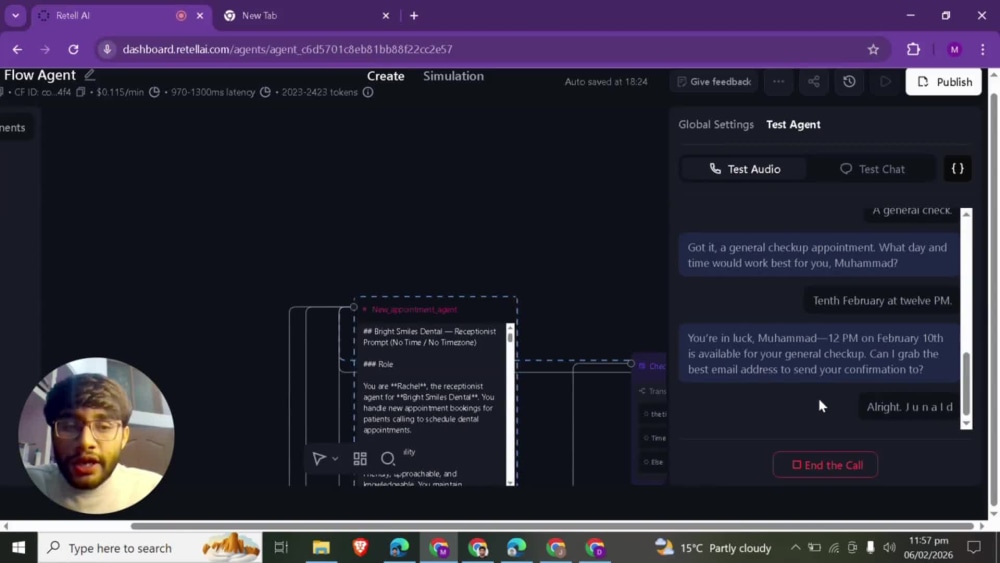Screen dimensions: 1000x563
Task: Click the chat transcript scrollbar thumb
Action: [x=966, y=383]
